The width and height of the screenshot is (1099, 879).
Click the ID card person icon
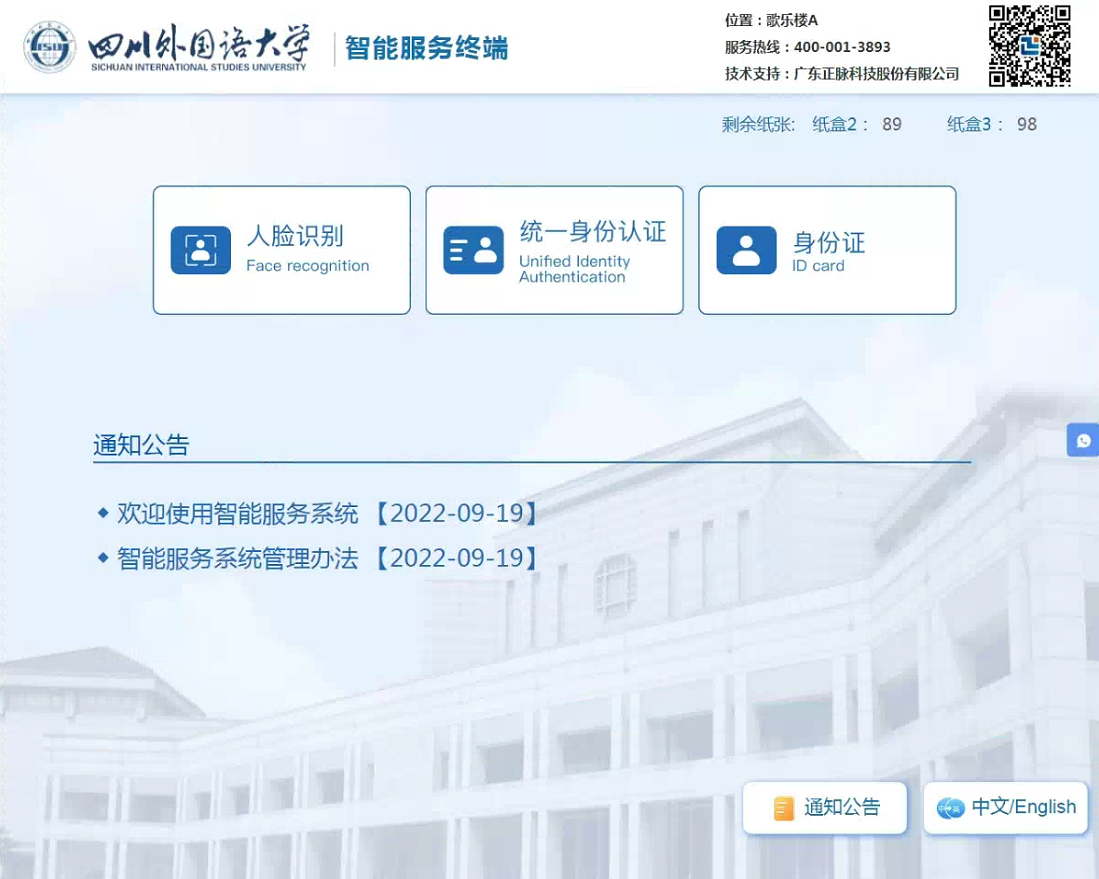pyautogui.click(x=746, y=250)
